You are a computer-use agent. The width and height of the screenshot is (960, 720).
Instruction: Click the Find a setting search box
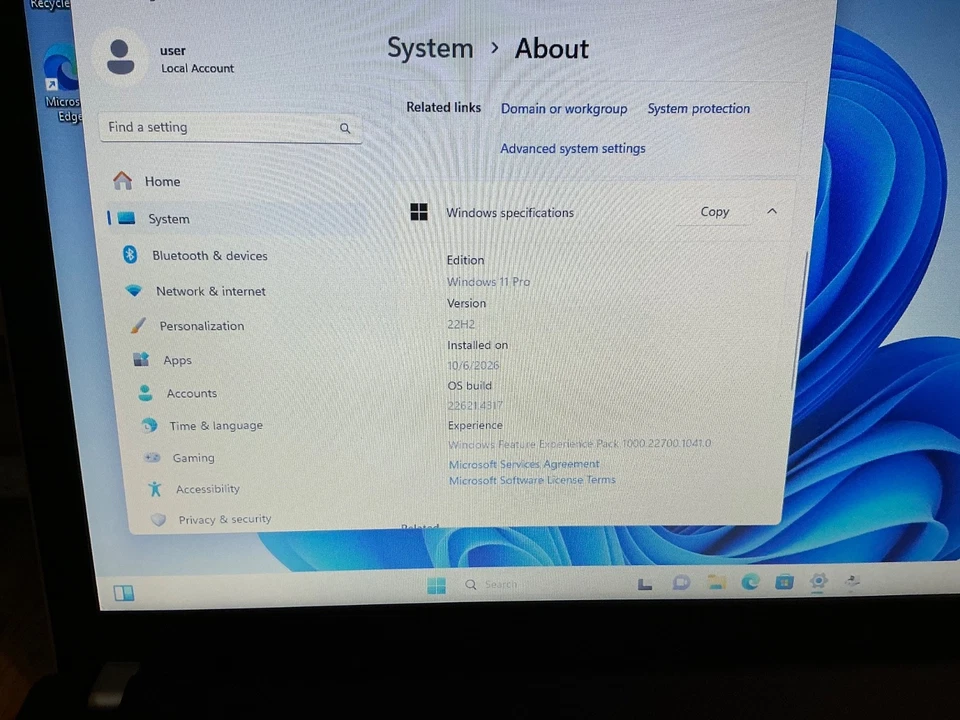[x=230, y=127]
